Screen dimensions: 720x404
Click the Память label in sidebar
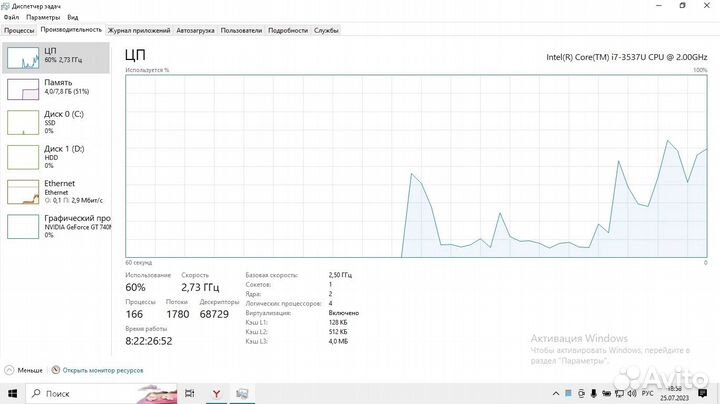pos(58,83)
